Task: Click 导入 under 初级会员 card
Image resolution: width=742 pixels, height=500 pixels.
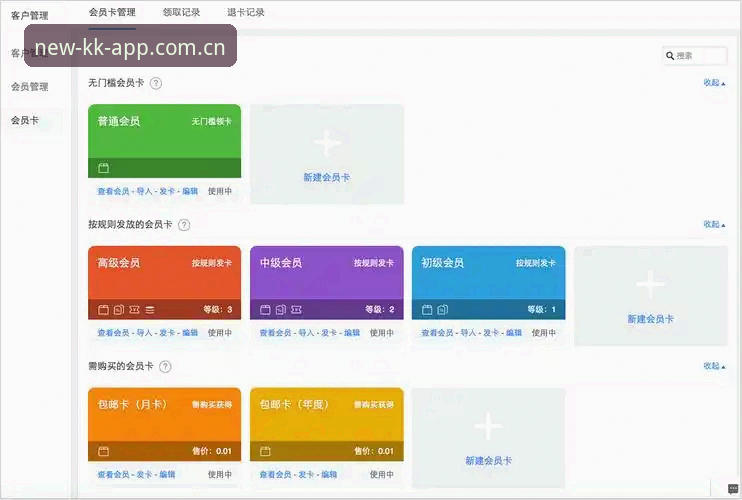Action: 468,333
